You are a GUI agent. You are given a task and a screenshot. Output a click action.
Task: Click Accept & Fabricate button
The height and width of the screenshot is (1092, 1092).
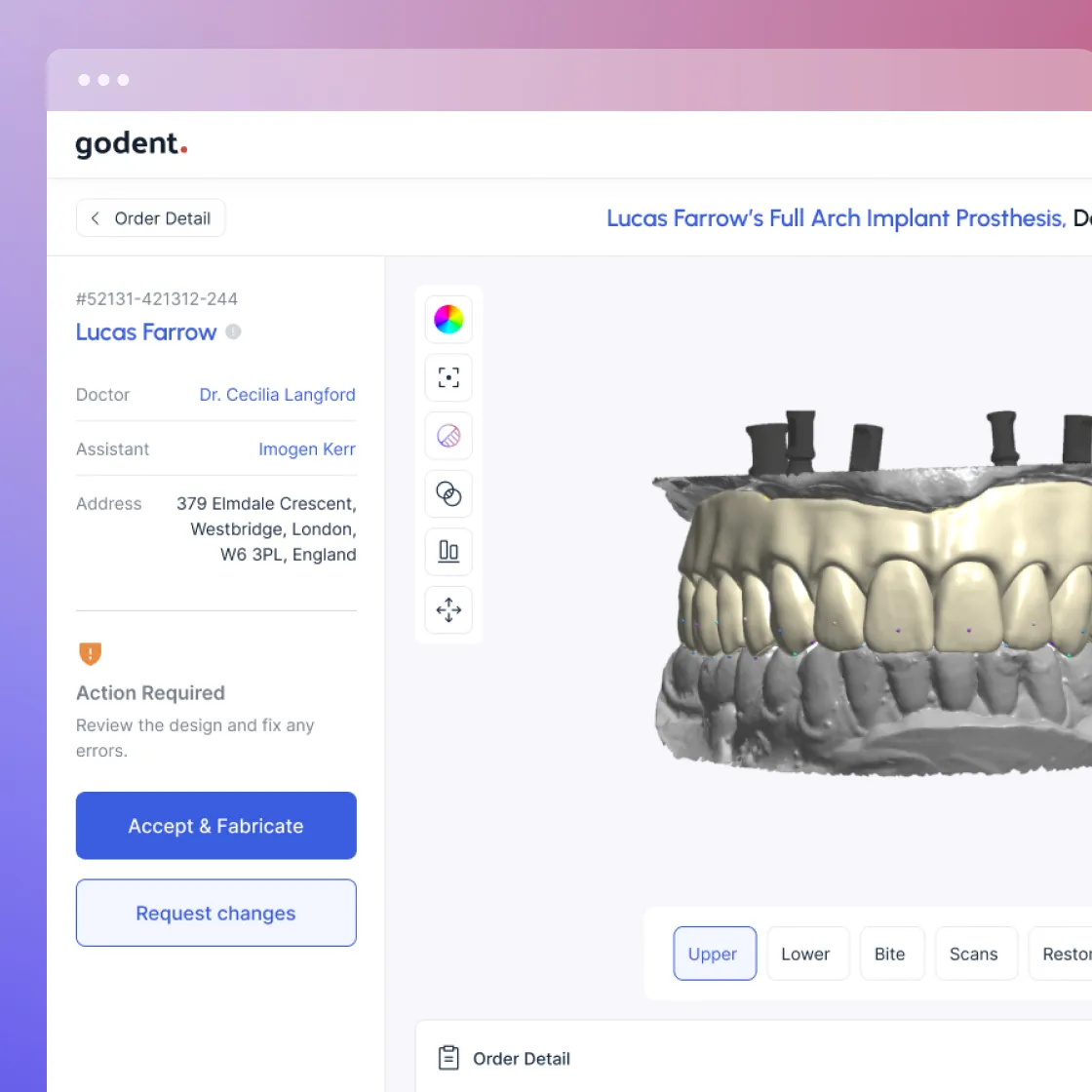point(215,825)
